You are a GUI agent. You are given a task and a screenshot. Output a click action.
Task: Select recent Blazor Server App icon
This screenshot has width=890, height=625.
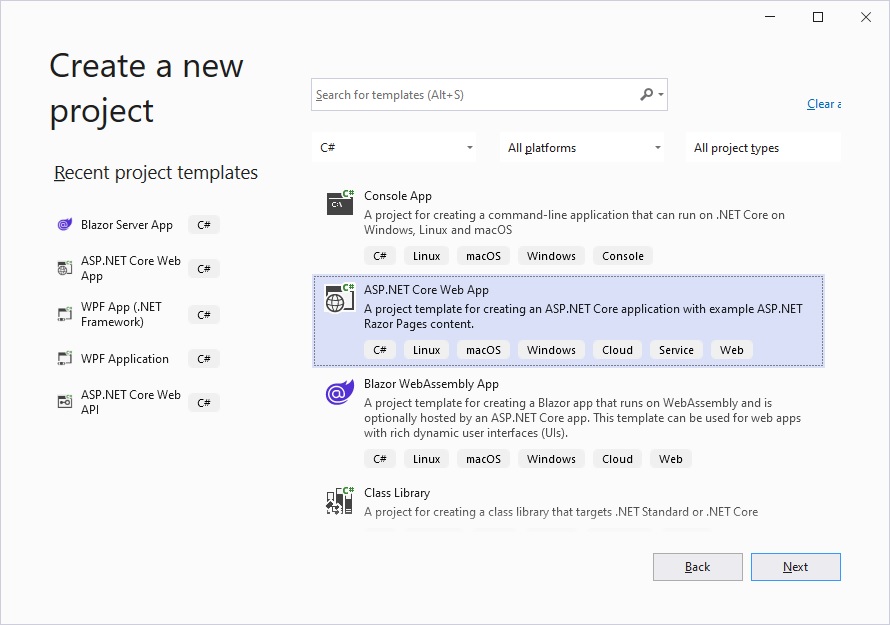[x=65, y=225]
